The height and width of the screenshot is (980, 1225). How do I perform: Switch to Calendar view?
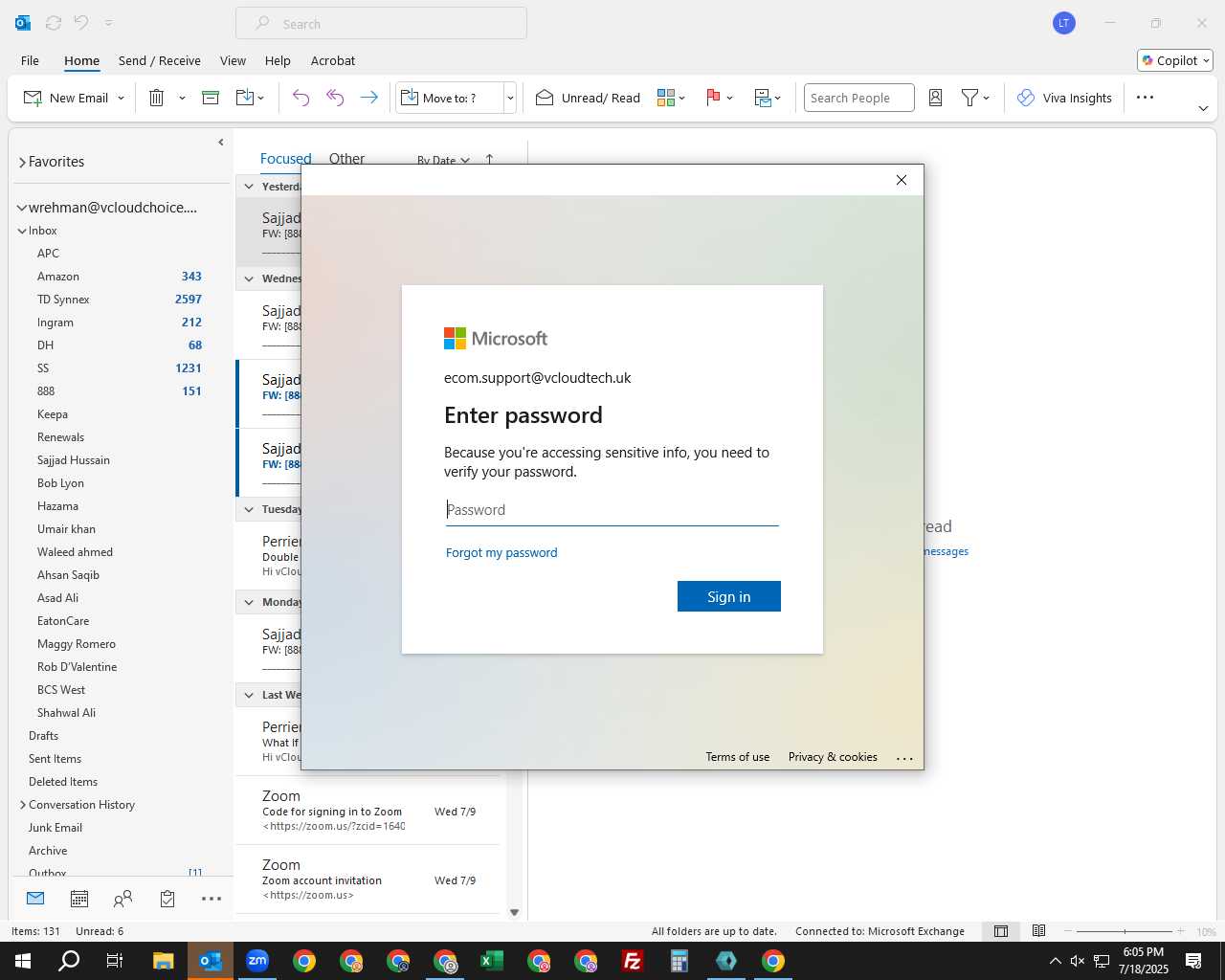(x=79, y=899)
